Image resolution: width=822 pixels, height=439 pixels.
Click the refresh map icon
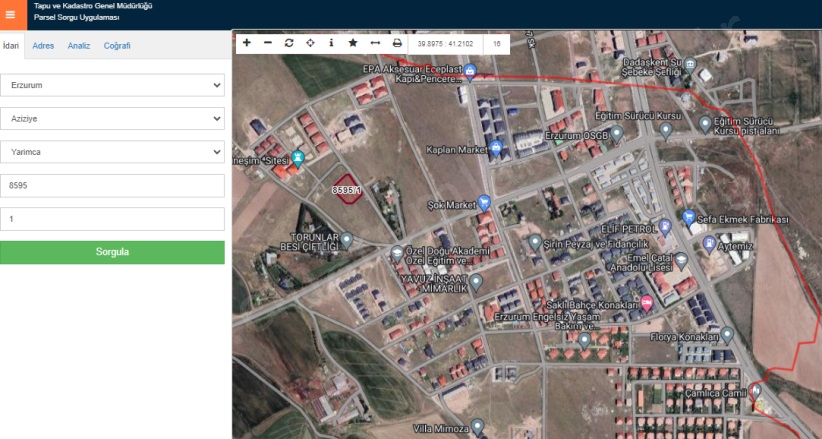289,44
